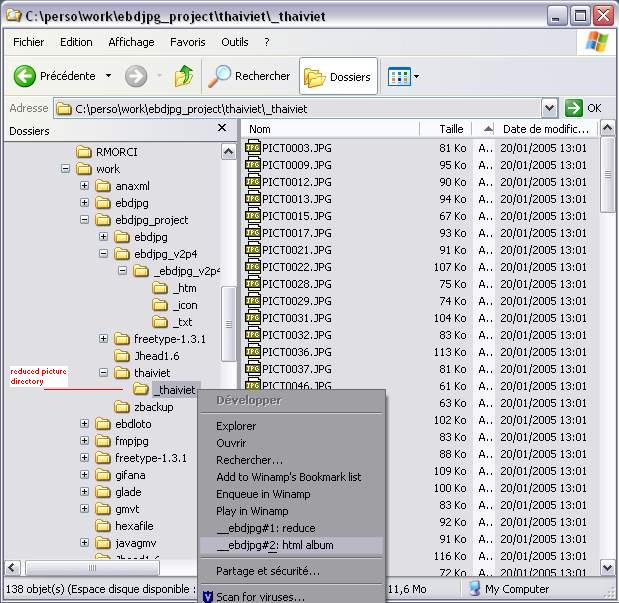The height and width of the screenshot is (603, 619).
Task: Collapse the work folder node
Action: 66,169
